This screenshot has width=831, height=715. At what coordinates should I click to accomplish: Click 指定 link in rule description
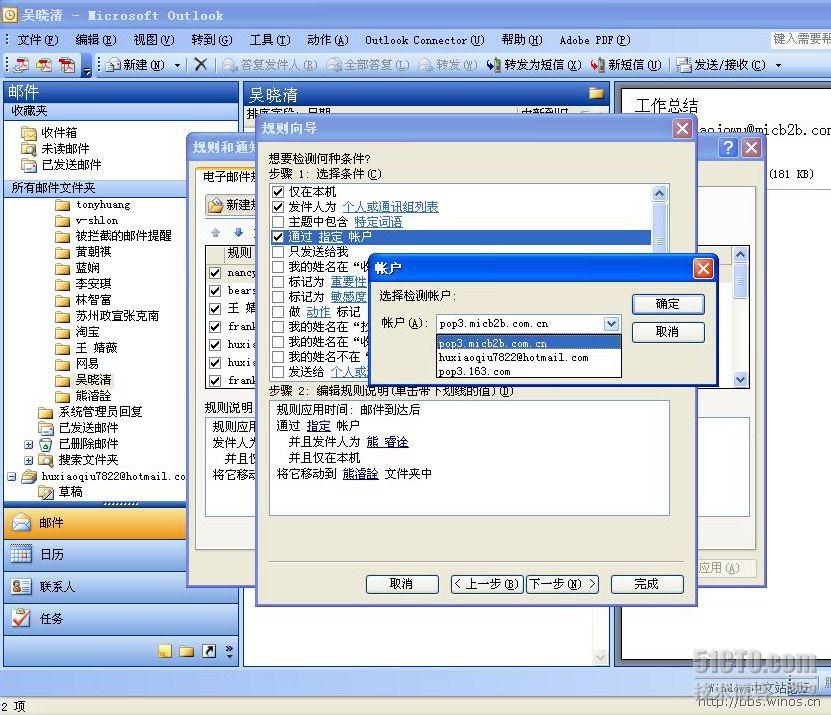pos(319,426)
